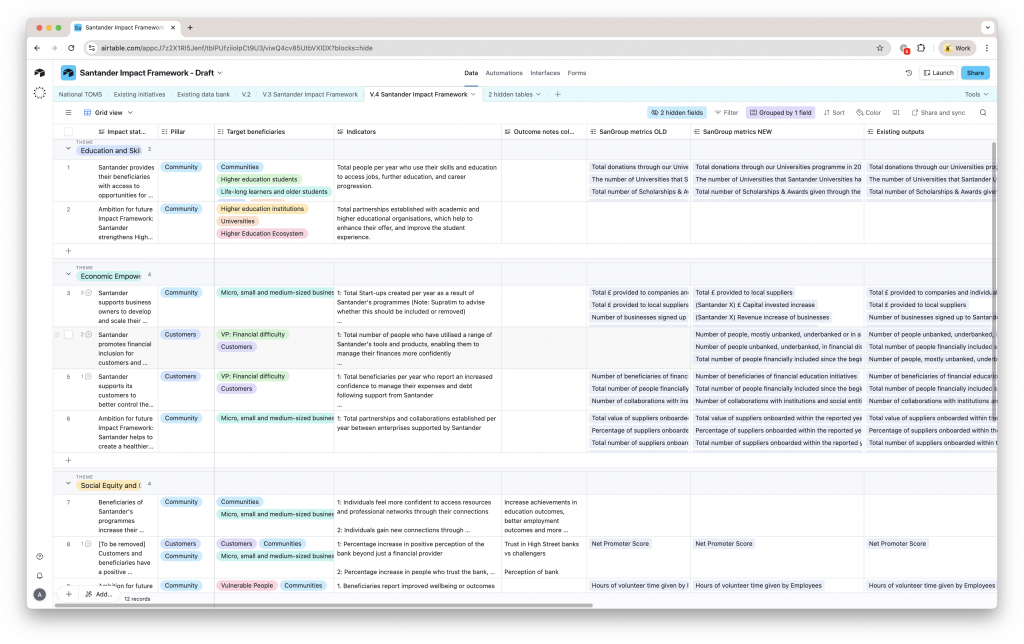Add a new table with plus icon

(558, 94)
